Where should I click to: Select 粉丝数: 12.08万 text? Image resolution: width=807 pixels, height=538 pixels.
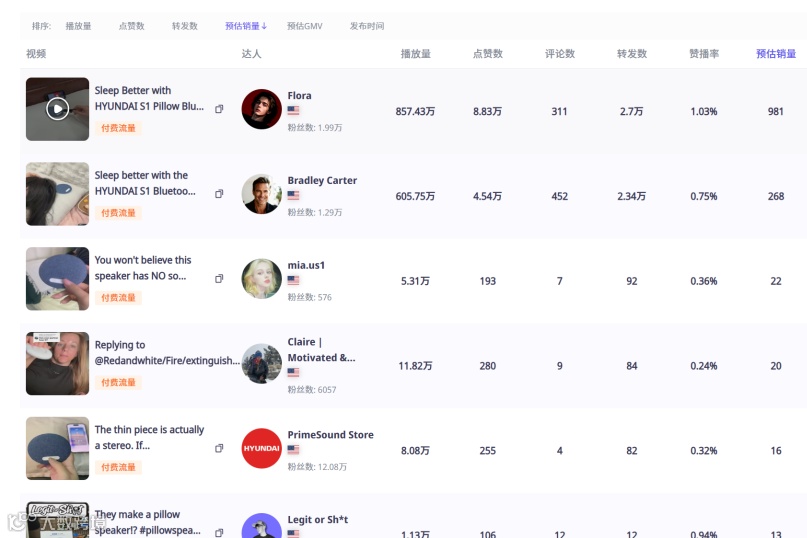pyautogui.click(x=317, y=467)
